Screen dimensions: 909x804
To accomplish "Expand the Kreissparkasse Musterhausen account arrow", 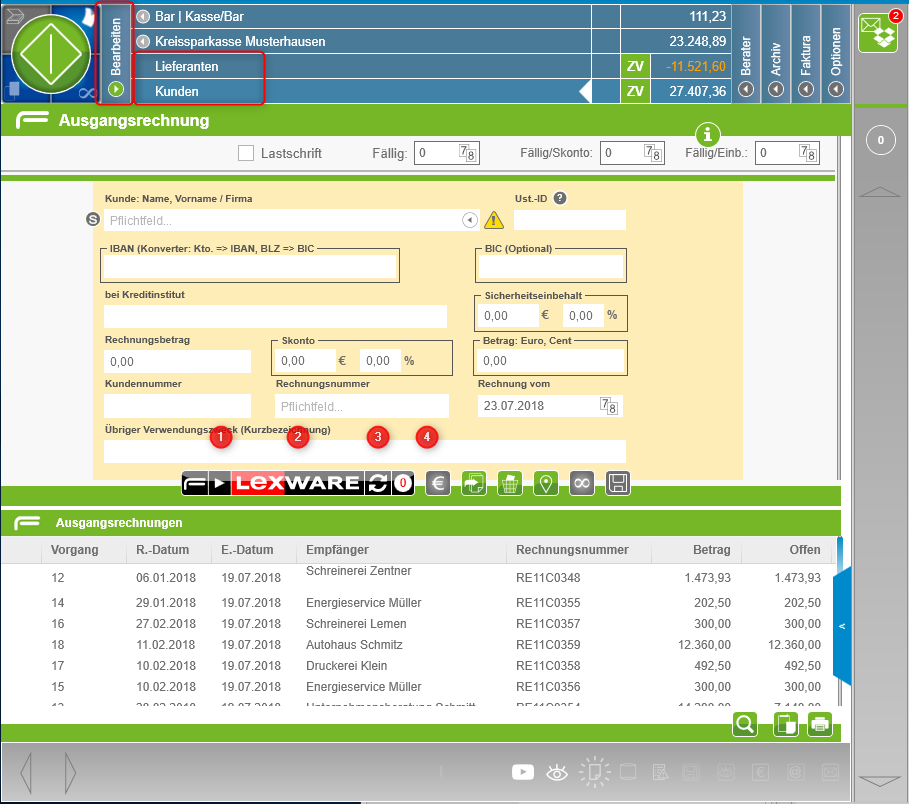I will [x=143, y=42].
